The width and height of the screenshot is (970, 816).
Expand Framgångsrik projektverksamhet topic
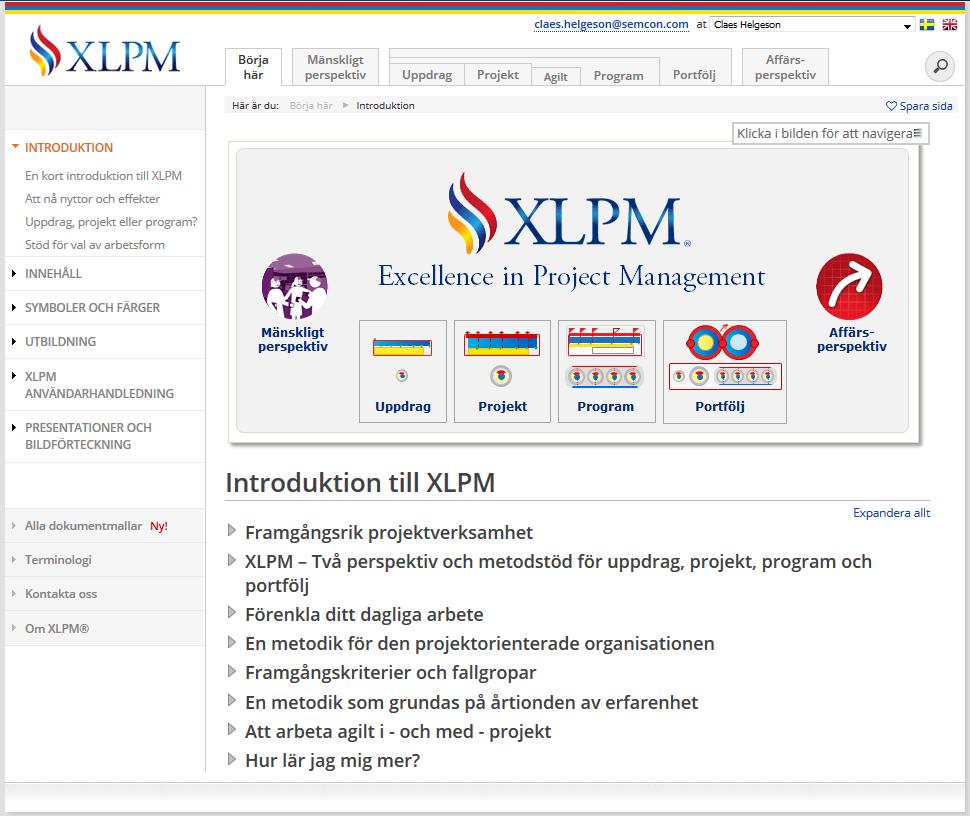point(232,530)
